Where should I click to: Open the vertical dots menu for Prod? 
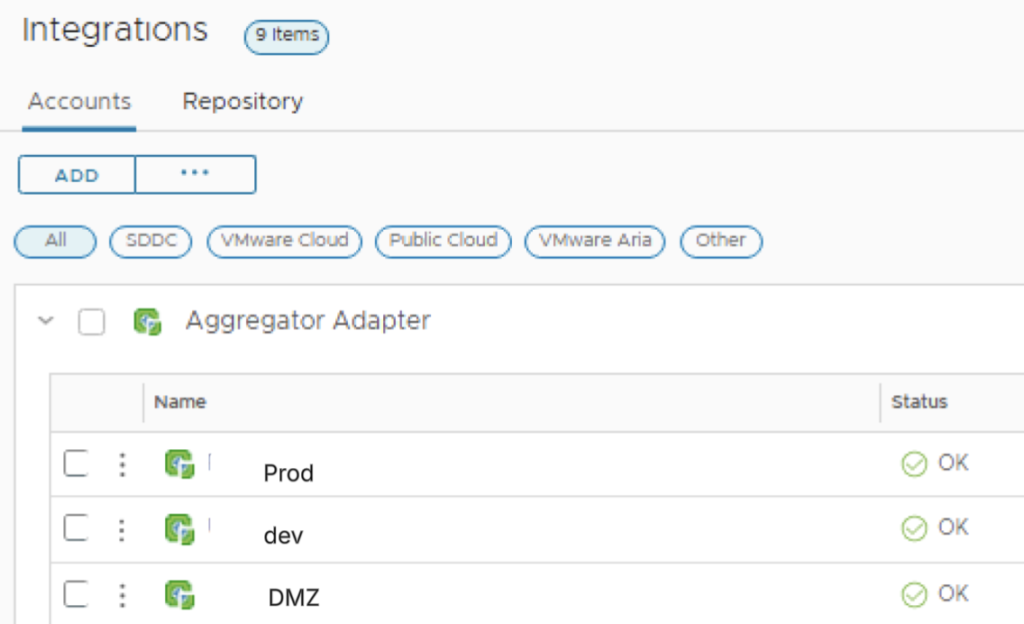pyautogui.click(x=122, y=465)
